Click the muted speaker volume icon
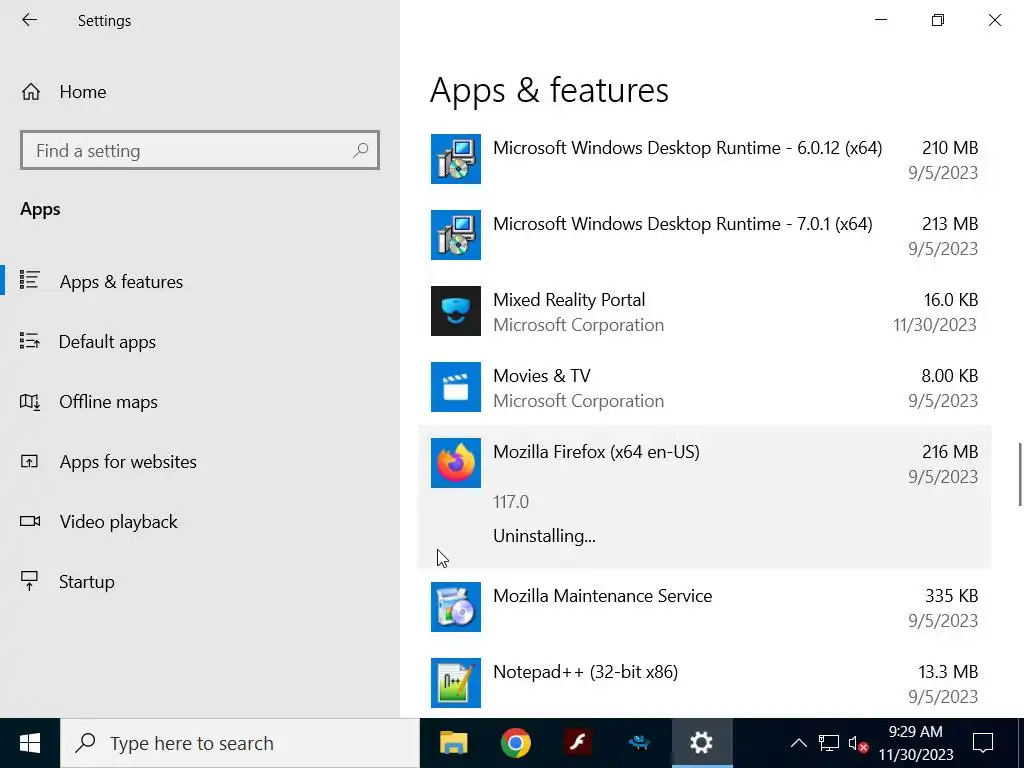The height and width of the screenshot is (768, 1024). [x=858, y=743]
